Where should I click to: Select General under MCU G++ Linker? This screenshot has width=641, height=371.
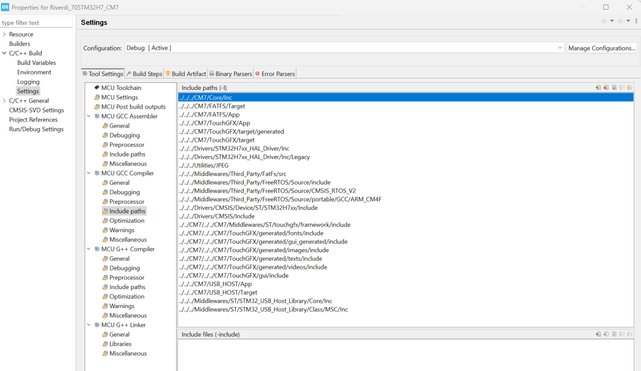(119, 334)
